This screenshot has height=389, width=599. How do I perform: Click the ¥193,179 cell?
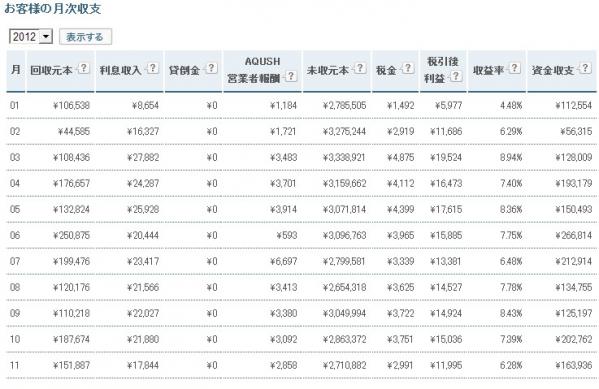tap(573, 183)
